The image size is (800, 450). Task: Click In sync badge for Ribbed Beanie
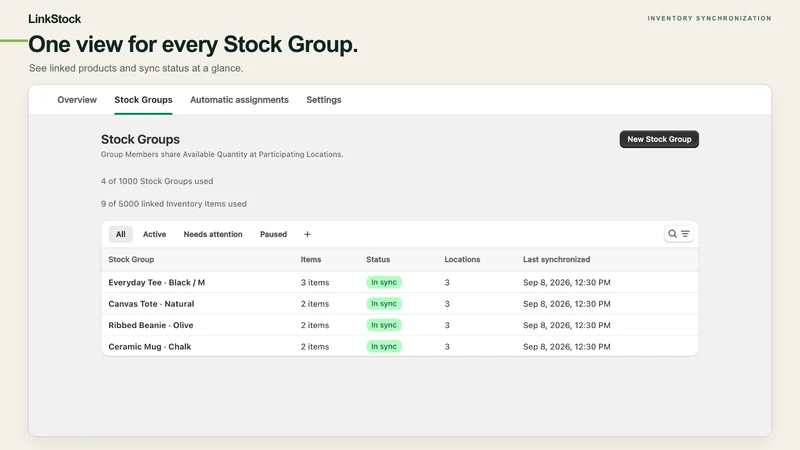384,325
